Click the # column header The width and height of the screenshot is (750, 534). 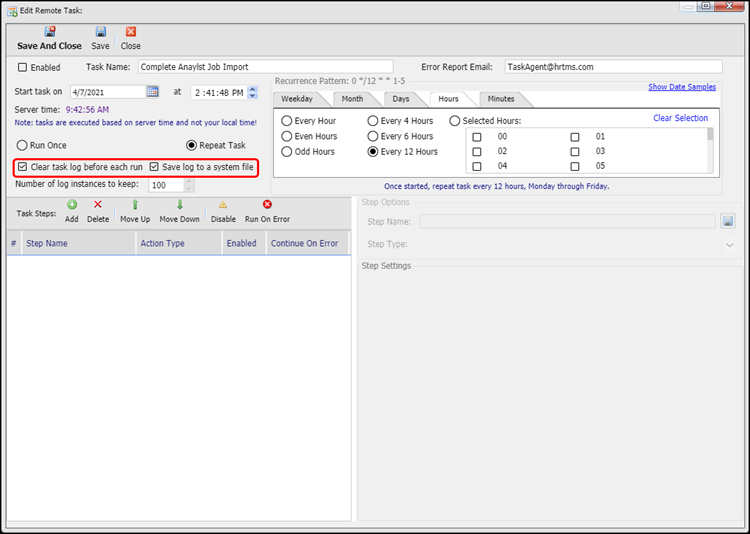click(x=13, y=243)
